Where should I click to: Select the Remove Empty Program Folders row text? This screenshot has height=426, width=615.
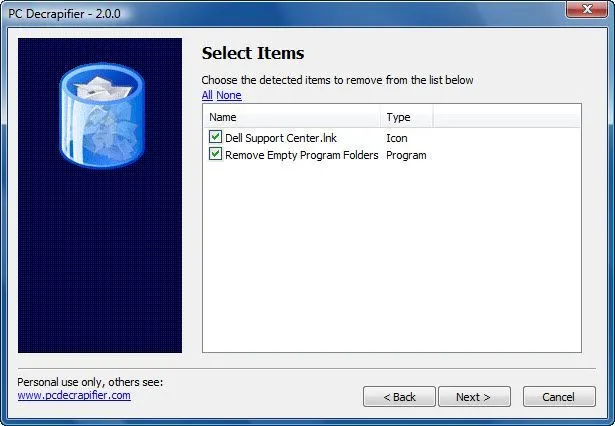coord(302,155)
